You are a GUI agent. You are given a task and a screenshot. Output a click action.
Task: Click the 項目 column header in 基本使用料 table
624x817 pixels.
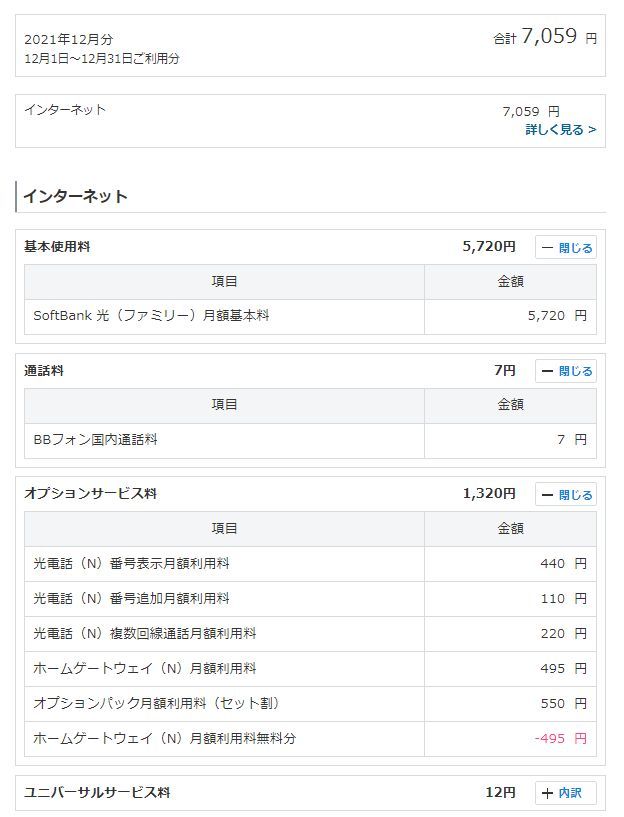(x=224, y=282)
